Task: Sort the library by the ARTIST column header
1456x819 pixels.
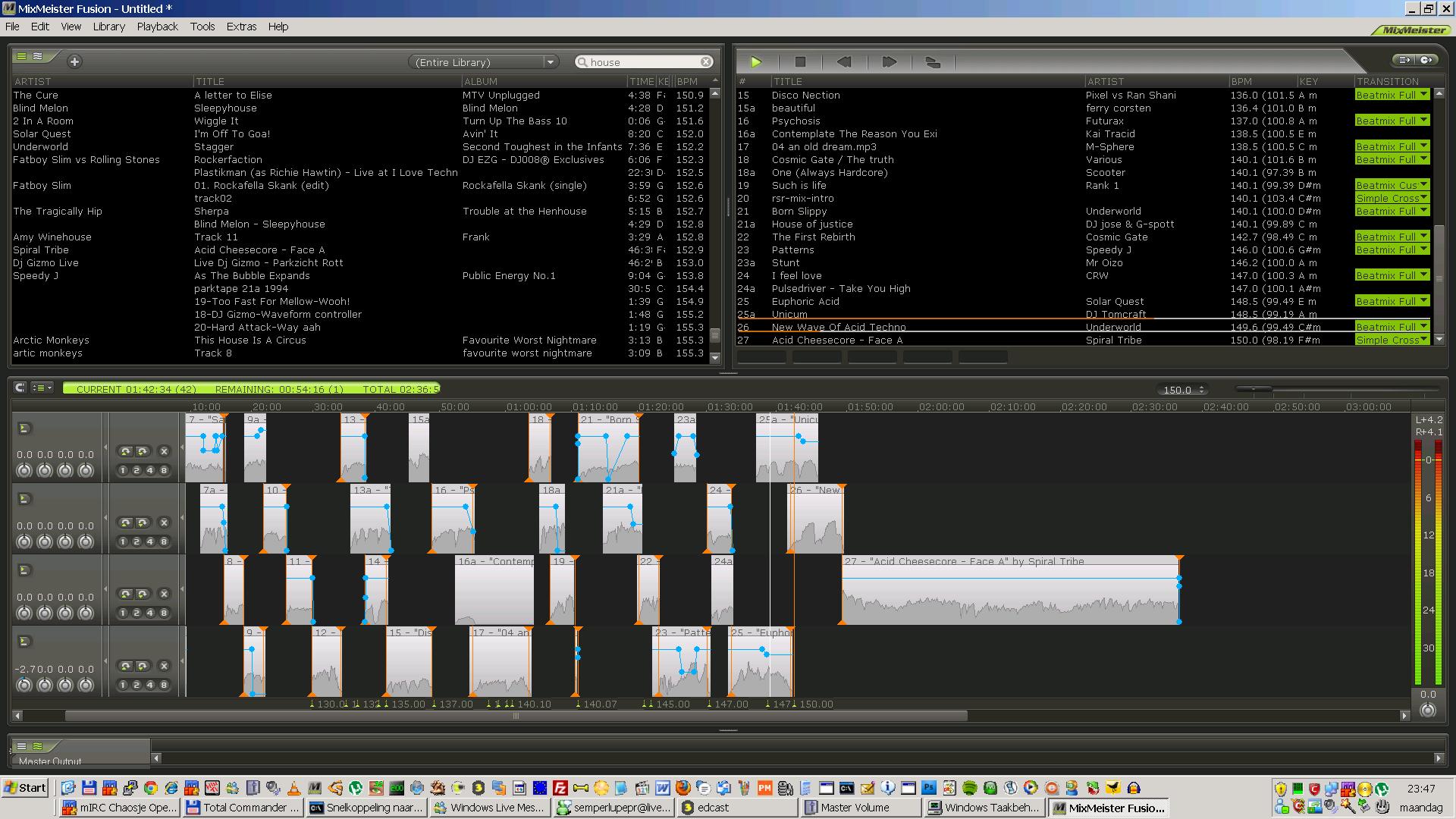Action: coord(102,81)
